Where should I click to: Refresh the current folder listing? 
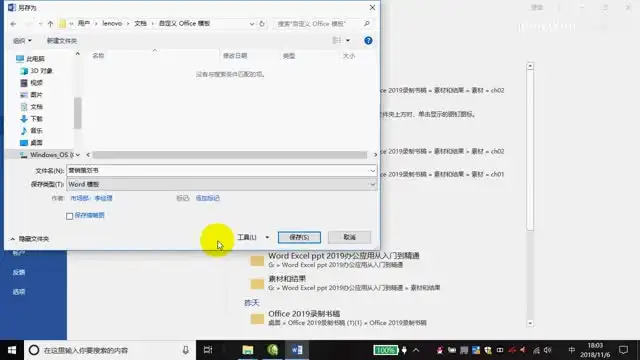click(x=262, y=24)
